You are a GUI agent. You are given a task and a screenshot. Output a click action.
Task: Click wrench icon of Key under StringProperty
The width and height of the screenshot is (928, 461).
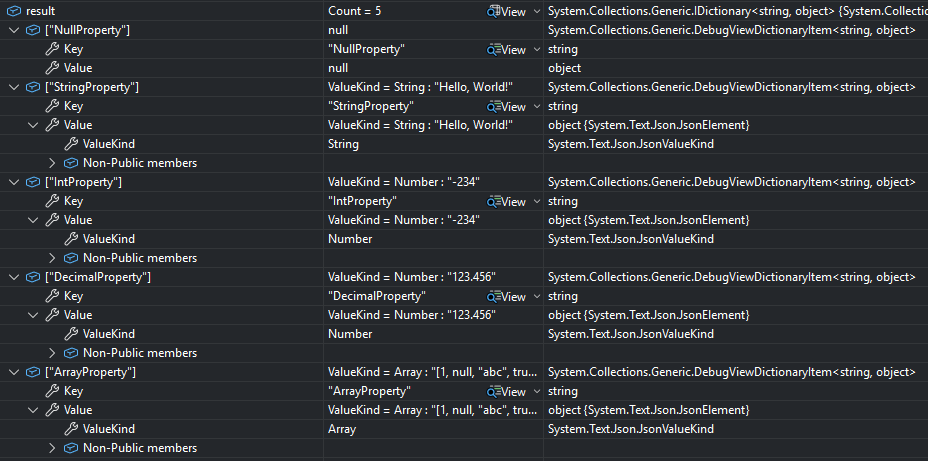coord(53,106)
